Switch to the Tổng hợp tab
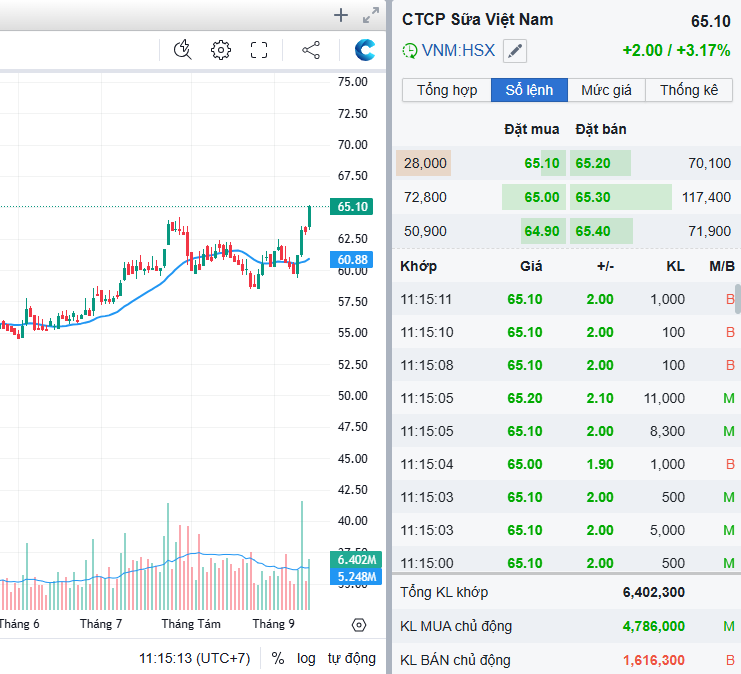This screenshot has width=741, height=674. (x=447, y=90)
